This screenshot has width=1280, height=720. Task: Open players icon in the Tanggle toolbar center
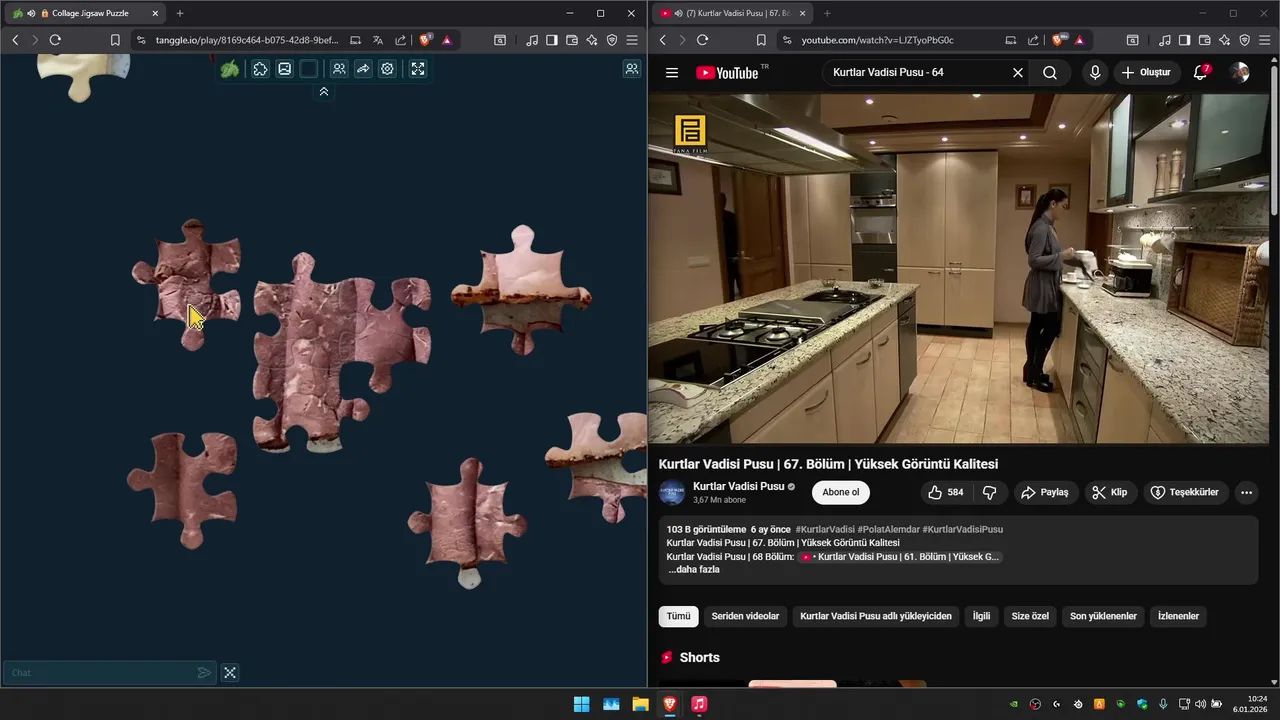(x=339, y=69)
